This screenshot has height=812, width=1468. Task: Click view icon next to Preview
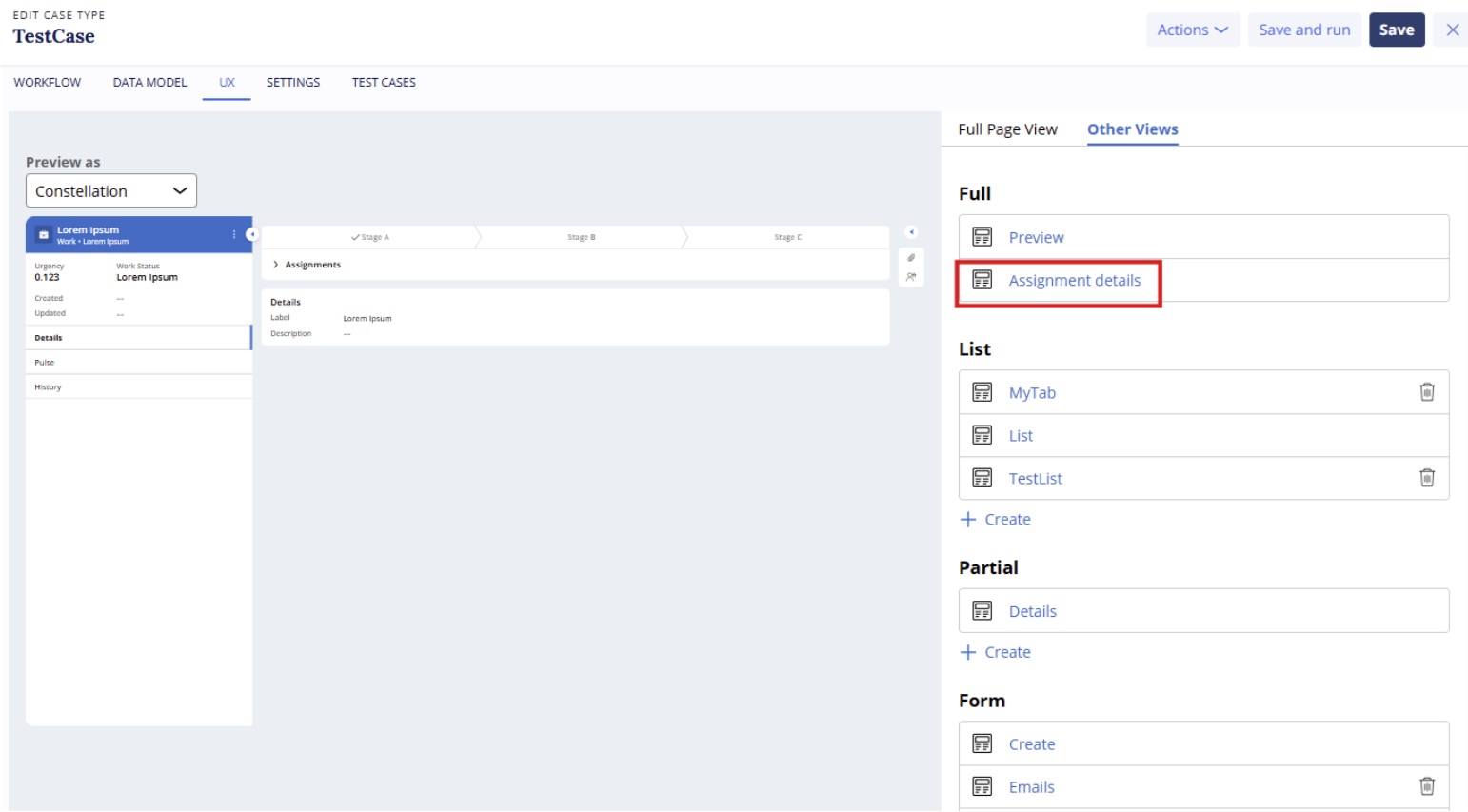pyautogui.click(x=982, y=237)
